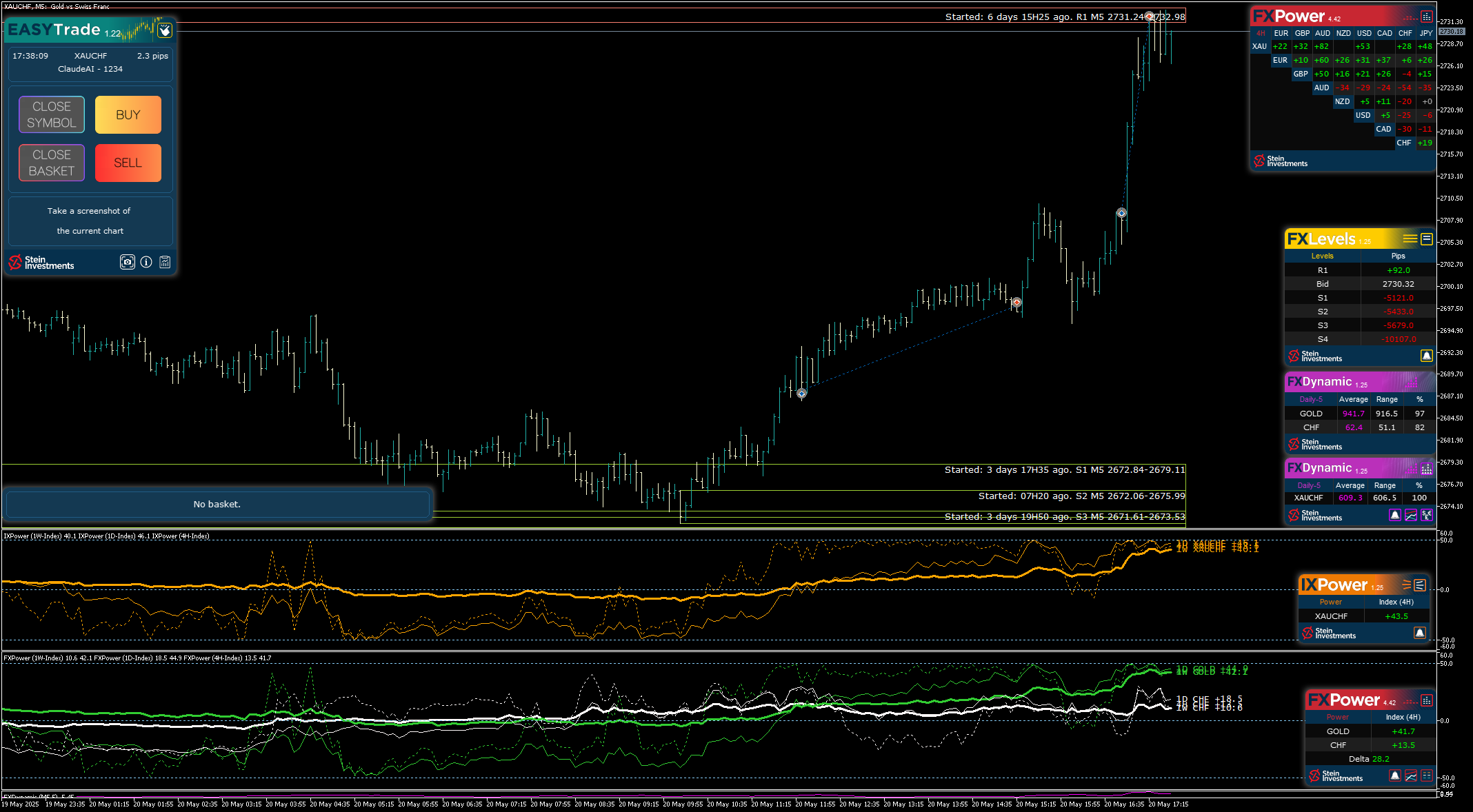1473x812 pixels.
Task: Open the EASYTrade info icon
Action: pos(146,262)
